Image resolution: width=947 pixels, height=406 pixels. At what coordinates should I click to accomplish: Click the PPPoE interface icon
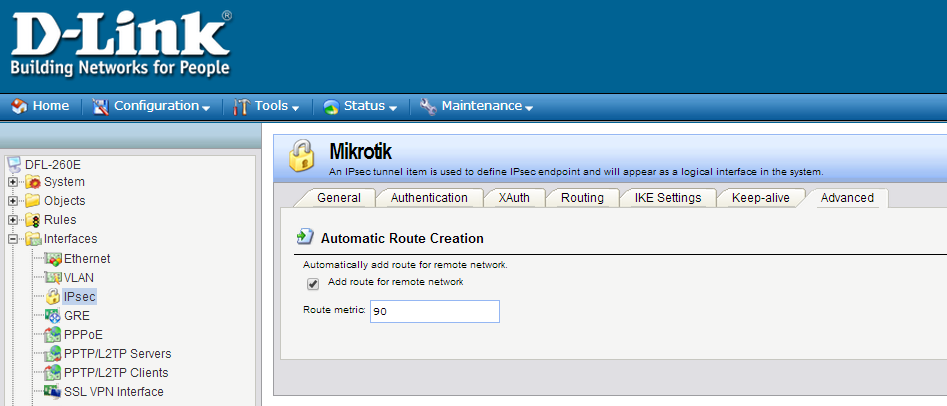tap(53, 335)
